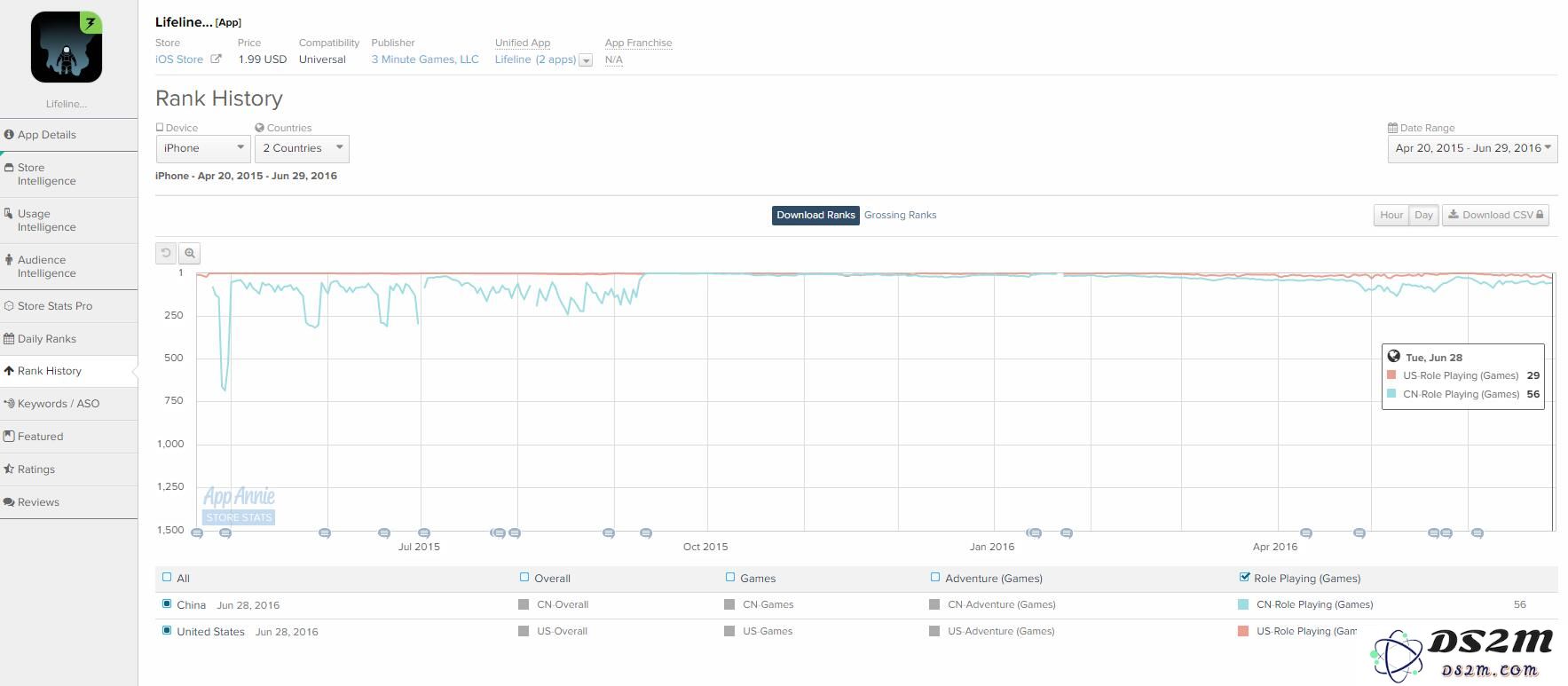Go to Daily Ranks page
The width and height of the screenshot is (1568, 686).
(x=68, y=339)
